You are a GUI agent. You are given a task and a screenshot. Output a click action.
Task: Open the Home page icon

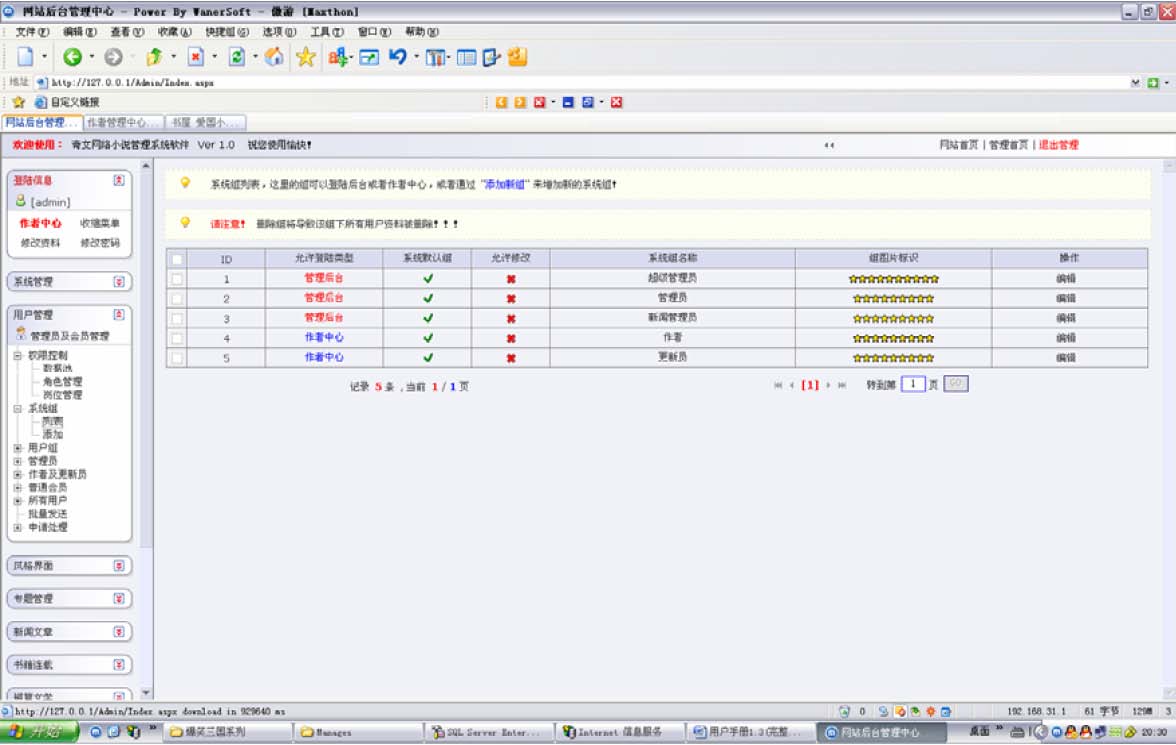[274, 57]
